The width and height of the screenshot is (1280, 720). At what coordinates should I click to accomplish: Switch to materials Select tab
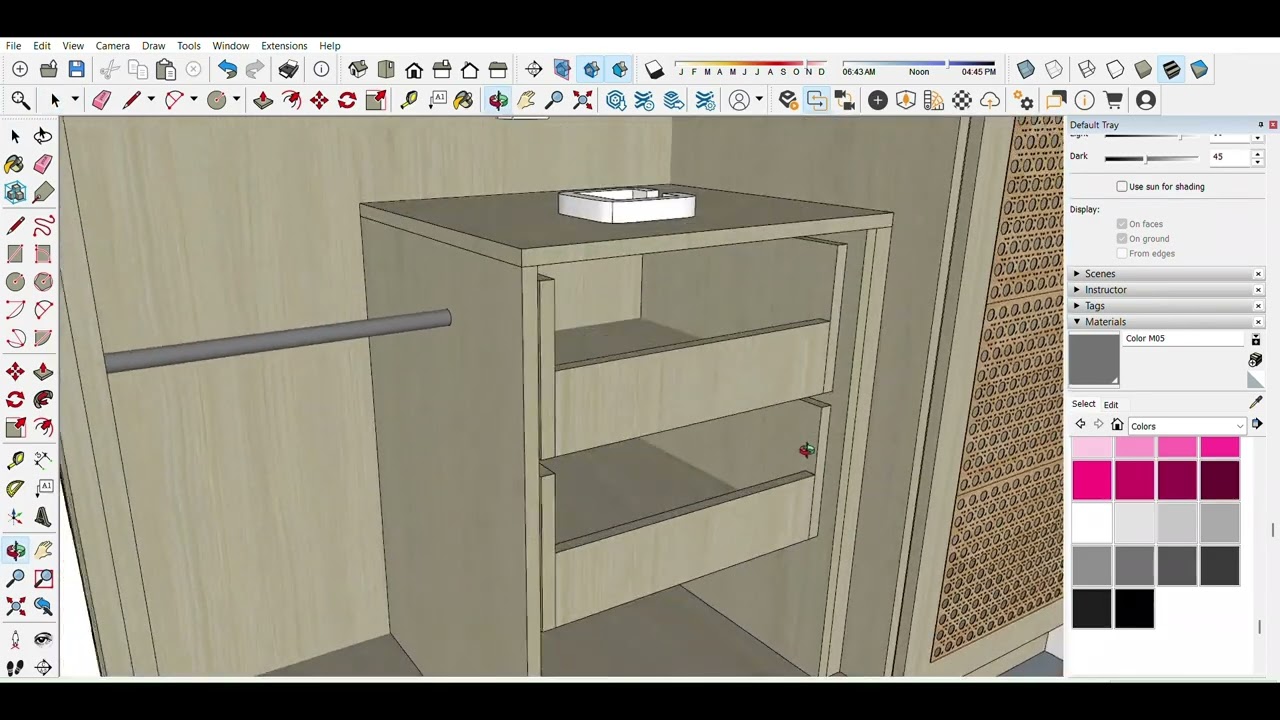(x=1084, y=404)
